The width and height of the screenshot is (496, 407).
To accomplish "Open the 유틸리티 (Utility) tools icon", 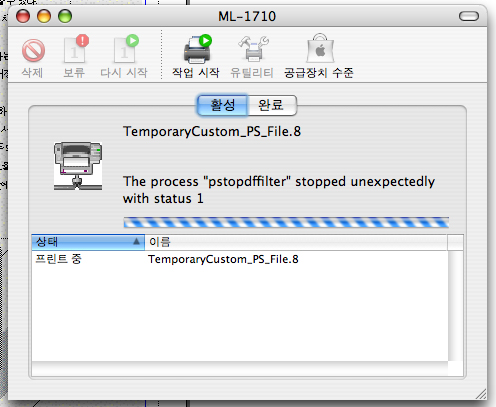I will 253,49.
